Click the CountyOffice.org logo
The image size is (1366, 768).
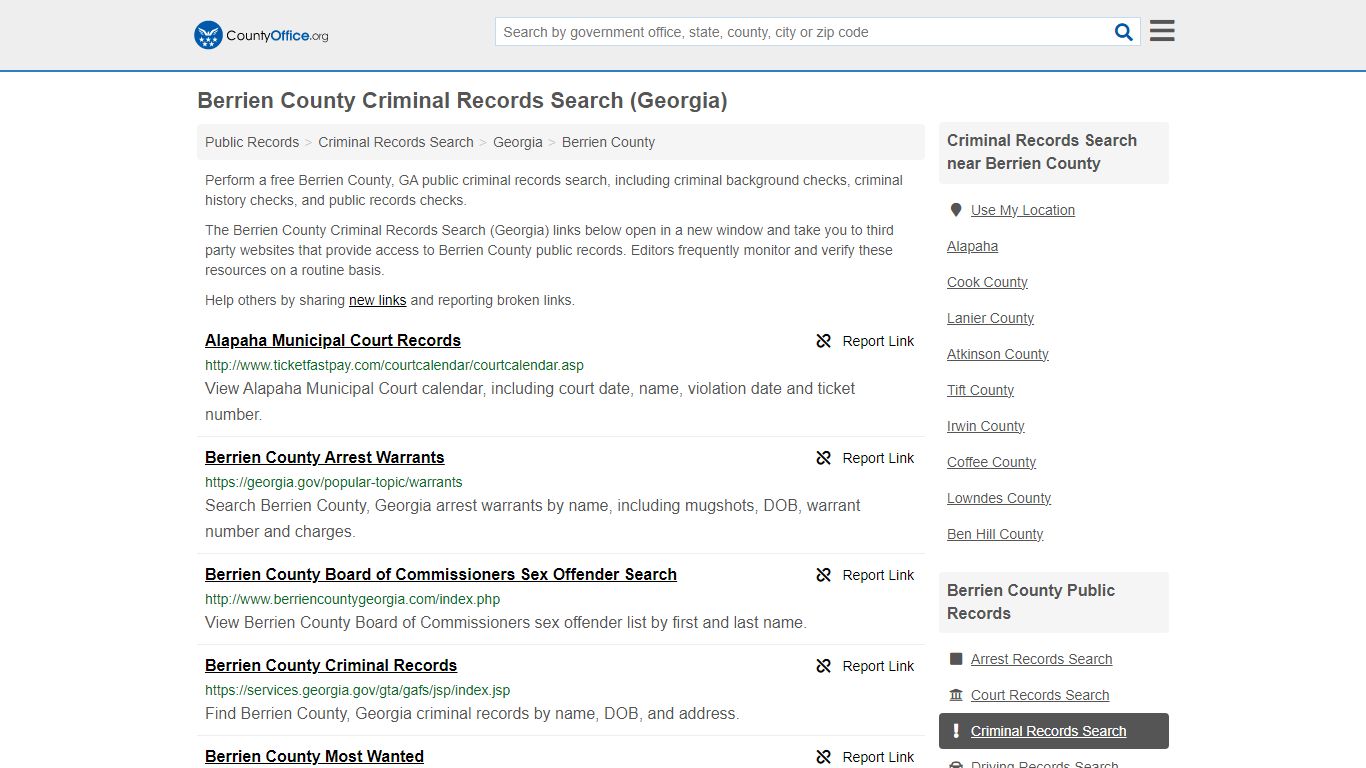pos(261,35)
